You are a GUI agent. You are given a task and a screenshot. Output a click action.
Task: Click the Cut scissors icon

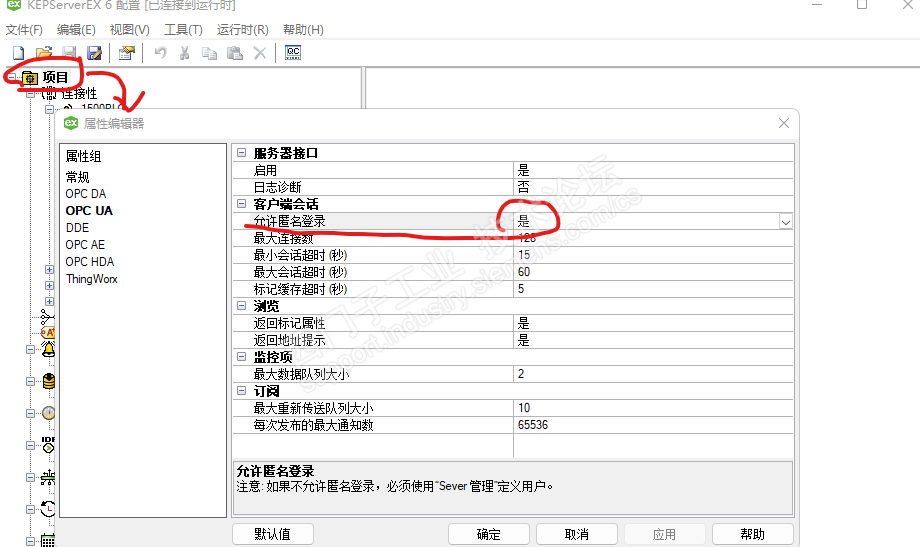click(185, 53)
